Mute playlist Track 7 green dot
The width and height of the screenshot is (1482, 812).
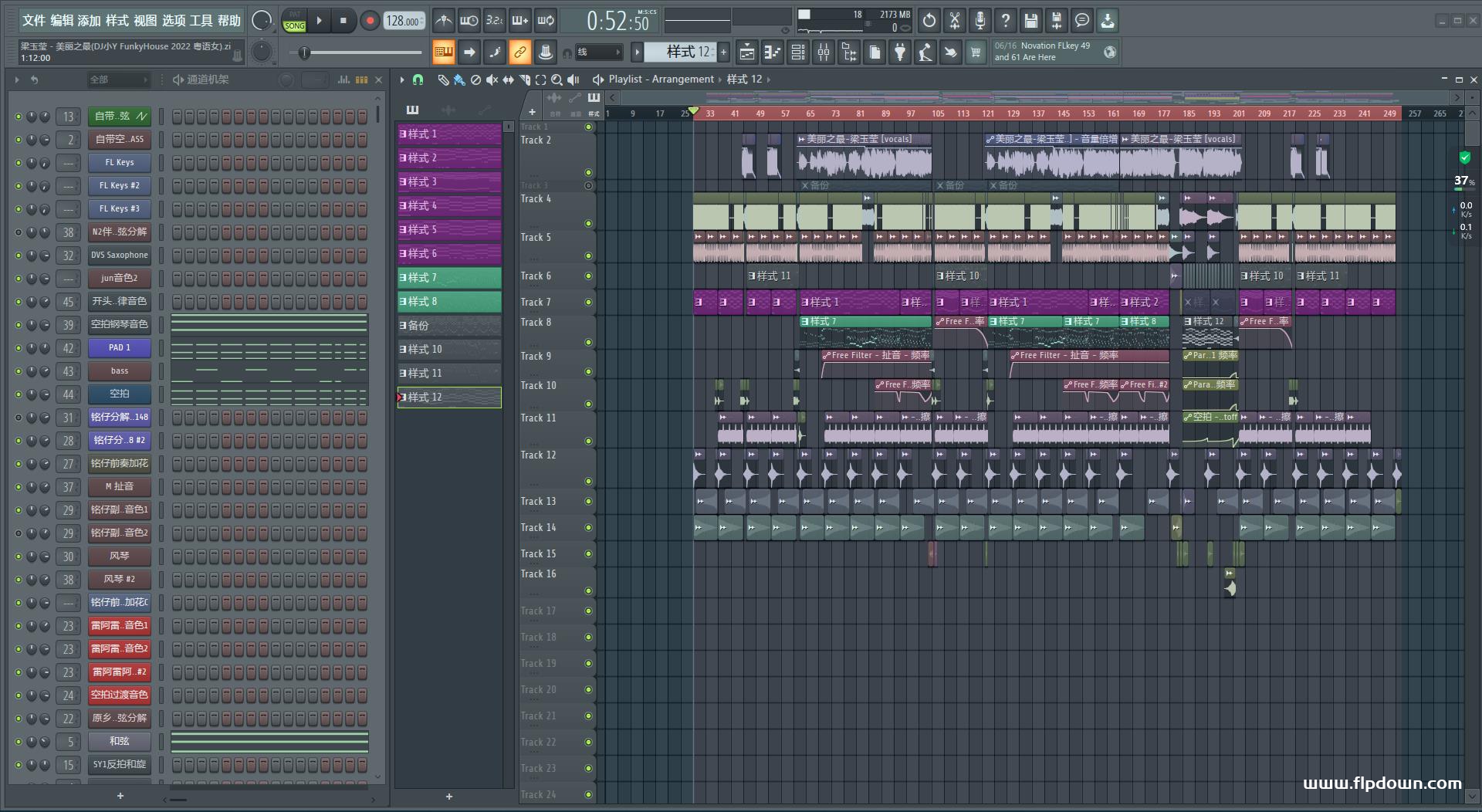(588, 302)
